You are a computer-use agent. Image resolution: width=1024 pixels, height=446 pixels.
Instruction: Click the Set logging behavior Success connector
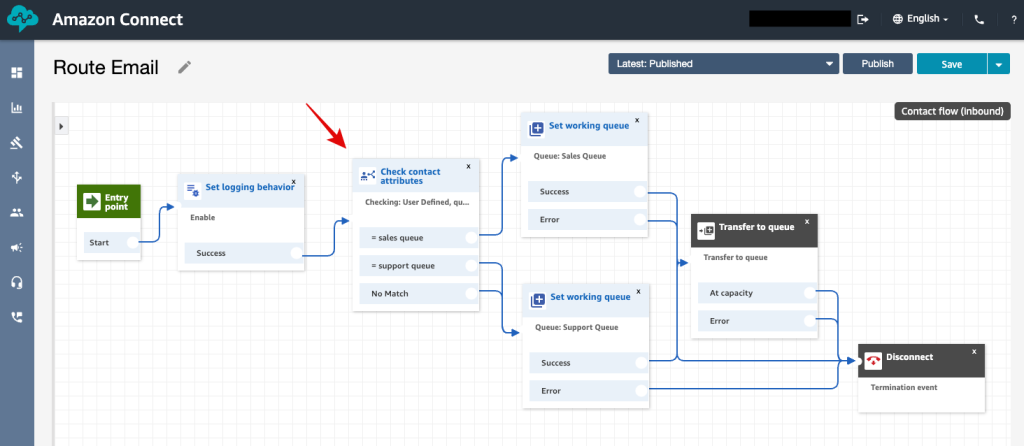[296, 253]
